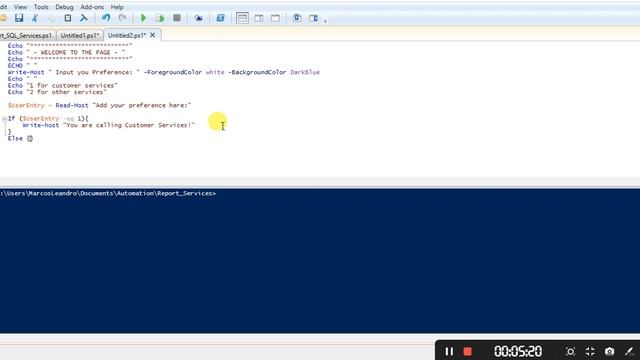Click the grey Redo arrow icon
Image resolution: width=640 pixels, height=360 pixels.
(x=122, y=18)
